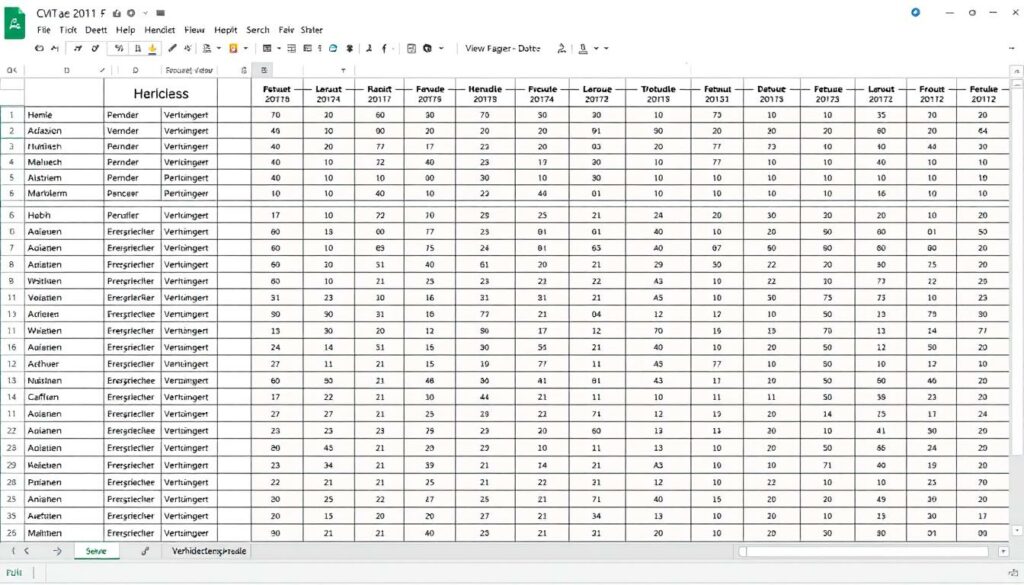
Task: Click the undo icon in the toolbar
Action: coord(39,48)
